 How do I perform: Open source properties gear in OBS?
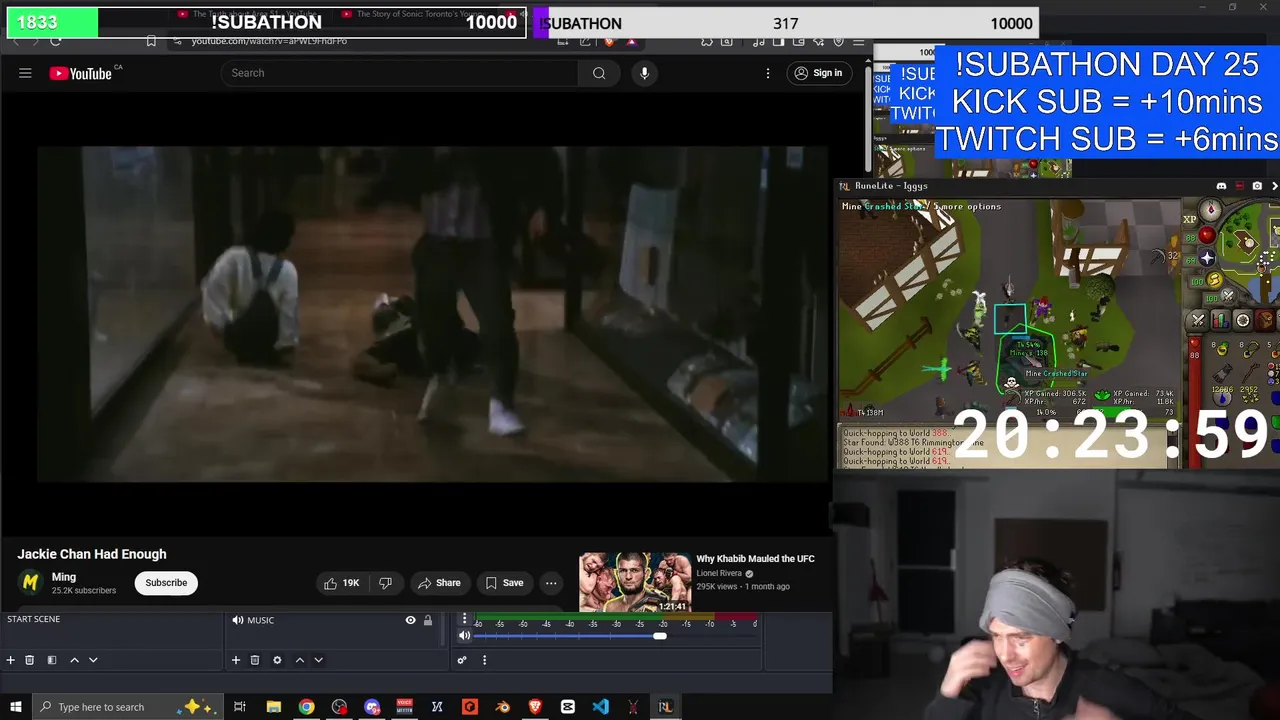tap(277, 660)
